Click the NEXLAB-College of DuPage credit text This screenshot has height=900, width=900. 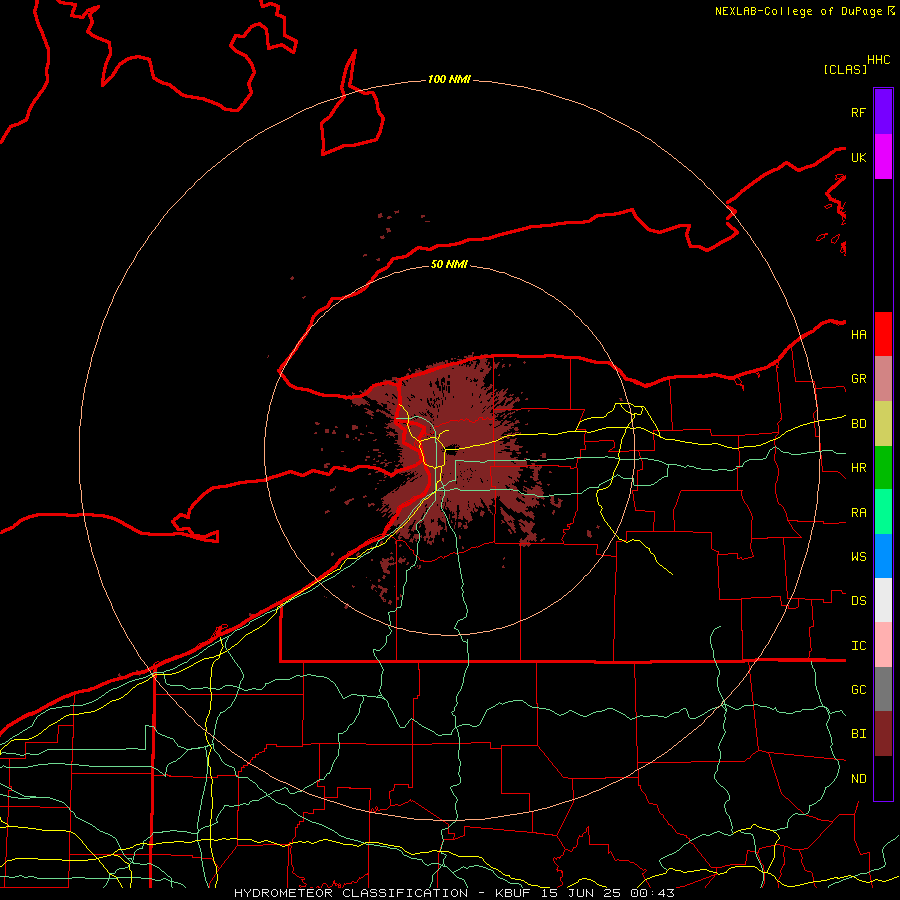click(x=799, y=11)
